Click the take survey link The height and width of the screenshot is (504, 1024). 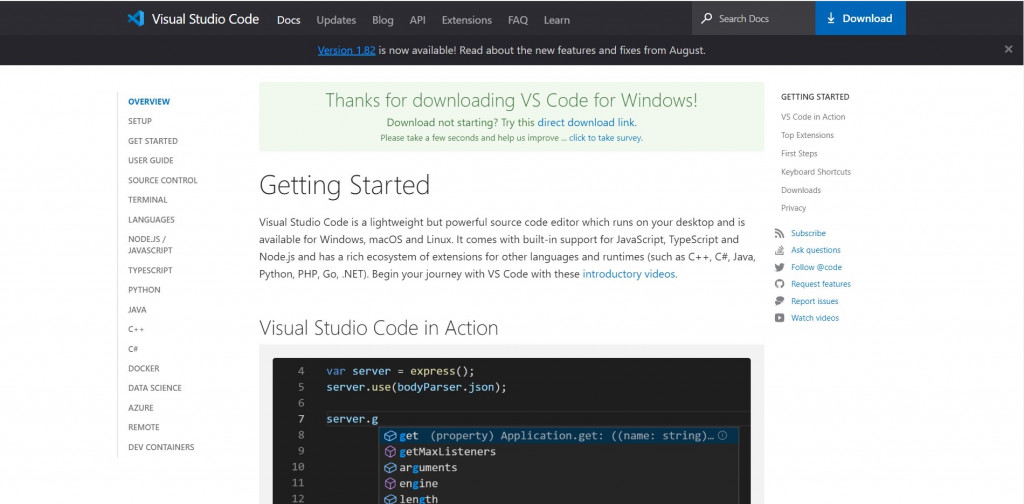(x=605, y=138)
